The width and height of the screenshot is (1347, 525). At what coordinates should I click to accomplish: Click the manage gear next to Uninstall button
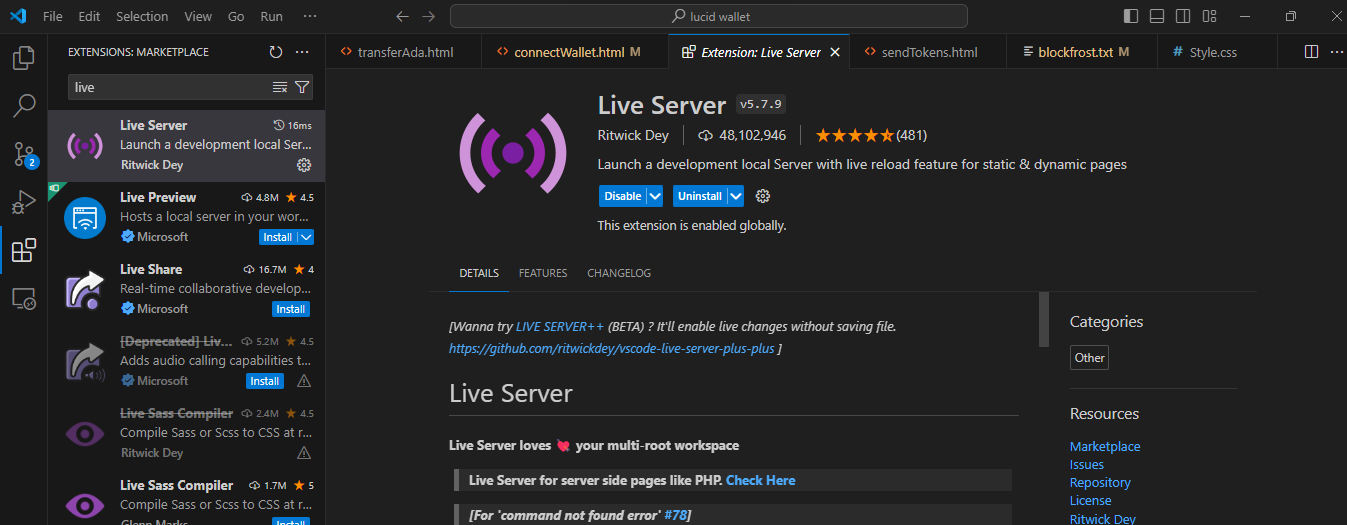763,196
